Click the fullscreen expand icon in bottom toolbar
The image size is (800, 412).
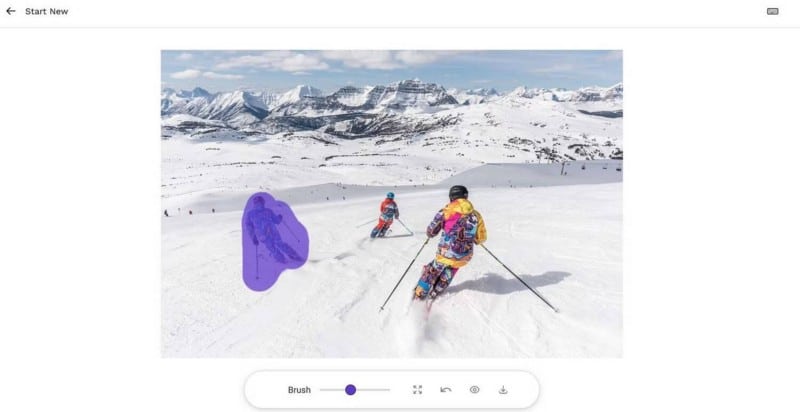point(417,390)
